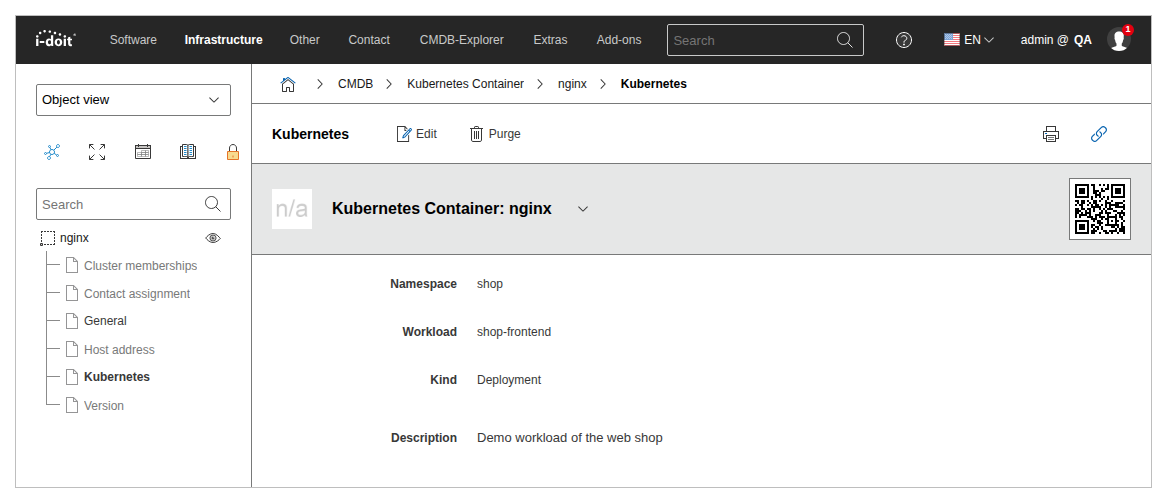The height and width of the screenshot is (503, 1167).
Task: Open the Contact menu
Action: click(x=369, y=40)
